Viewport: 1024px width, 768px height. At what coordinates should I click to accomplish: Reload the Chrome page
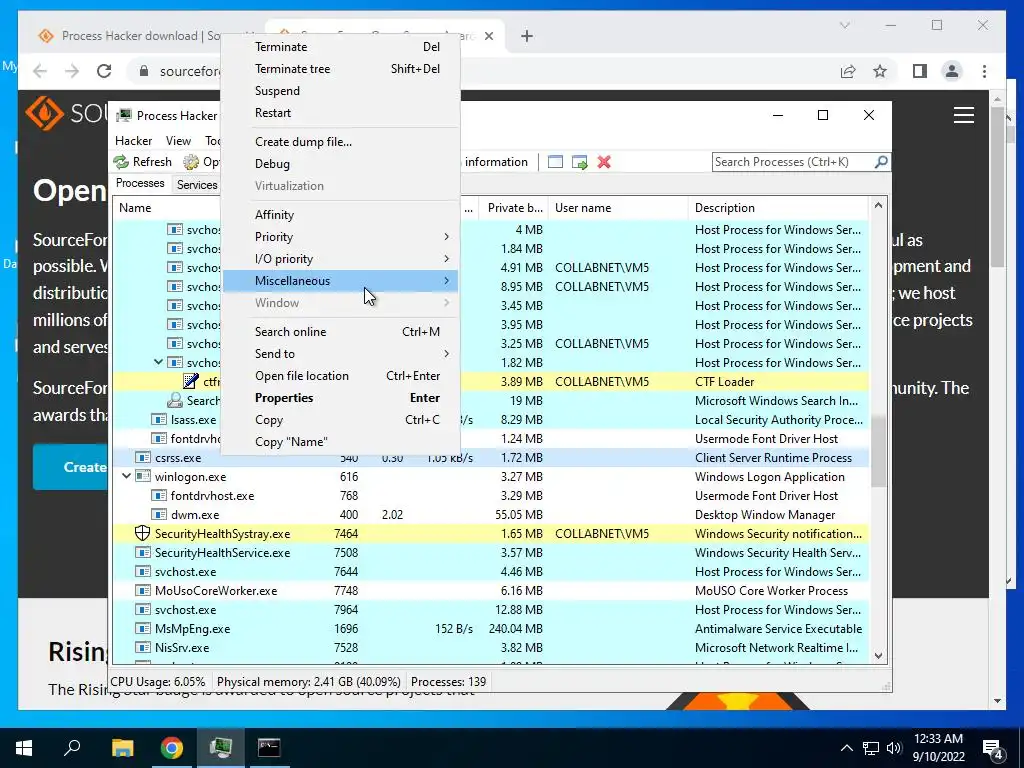point(104,71)
